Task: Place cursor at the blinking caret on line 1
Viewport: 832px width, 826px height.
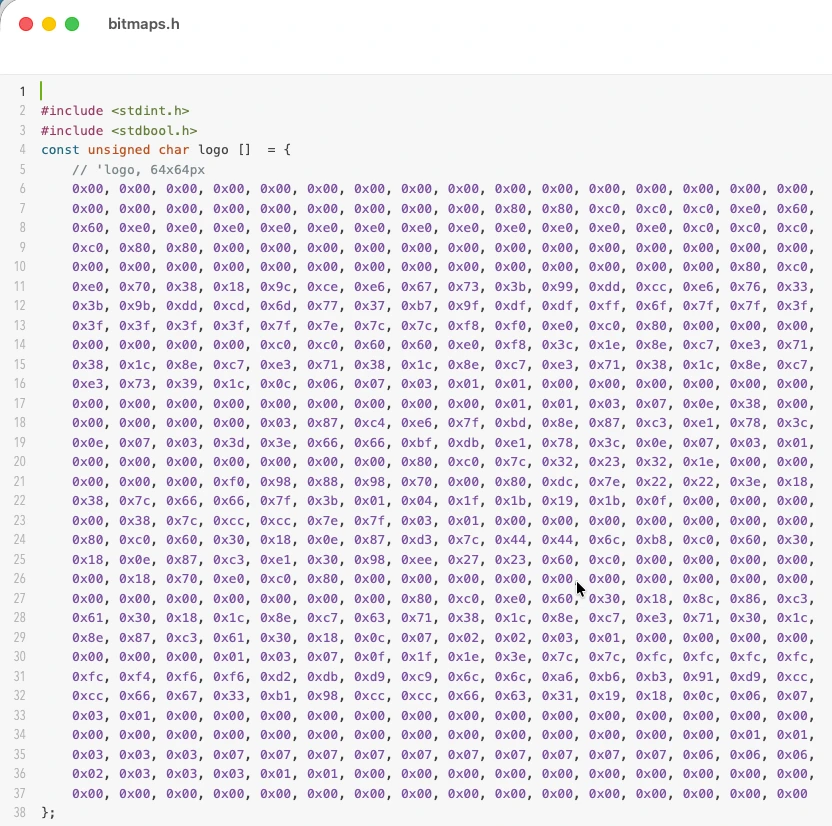Action: point(41,91)
